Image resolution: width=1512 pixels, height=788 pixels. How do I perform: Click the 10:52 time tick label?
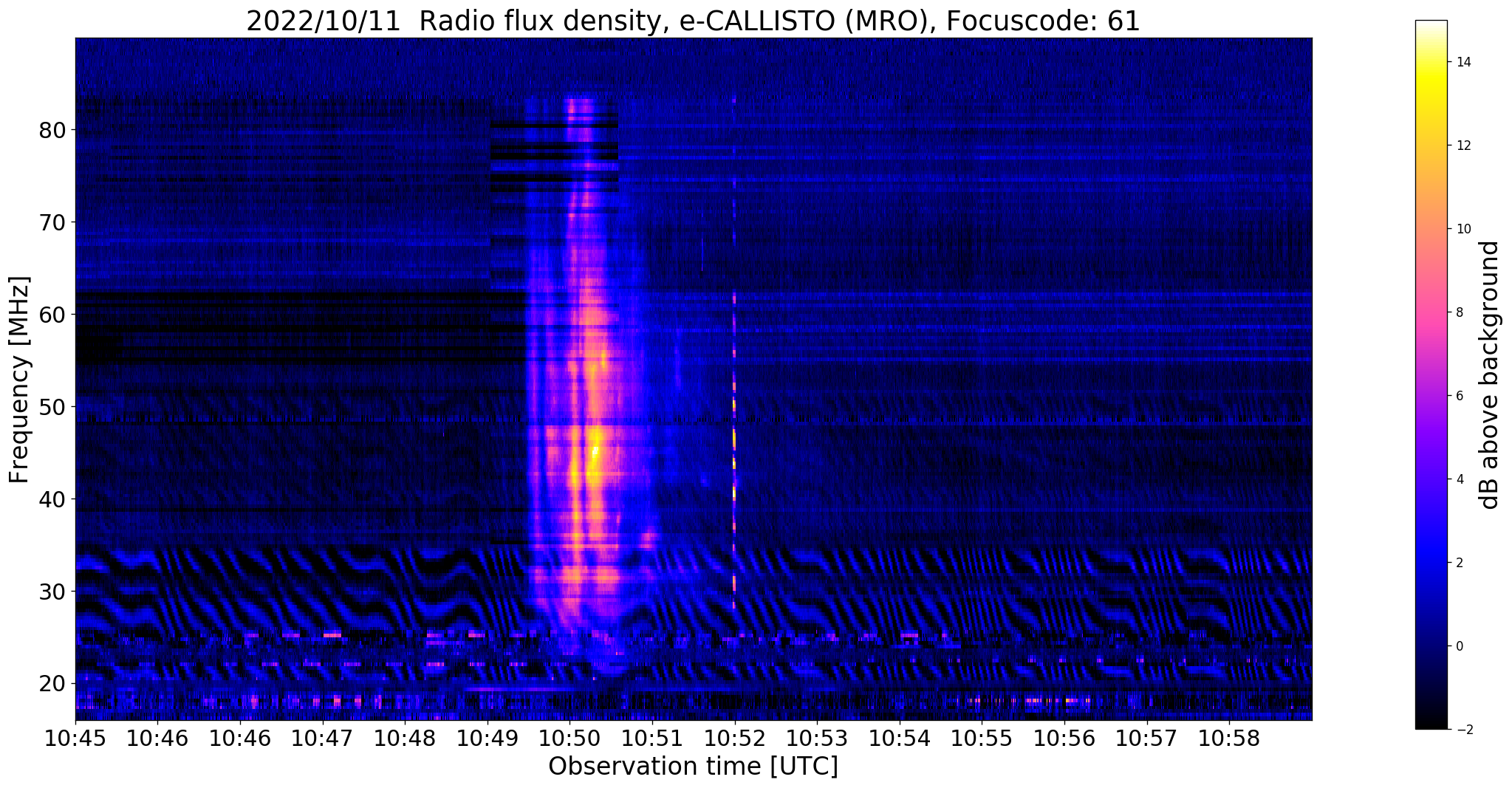point(734,738)
